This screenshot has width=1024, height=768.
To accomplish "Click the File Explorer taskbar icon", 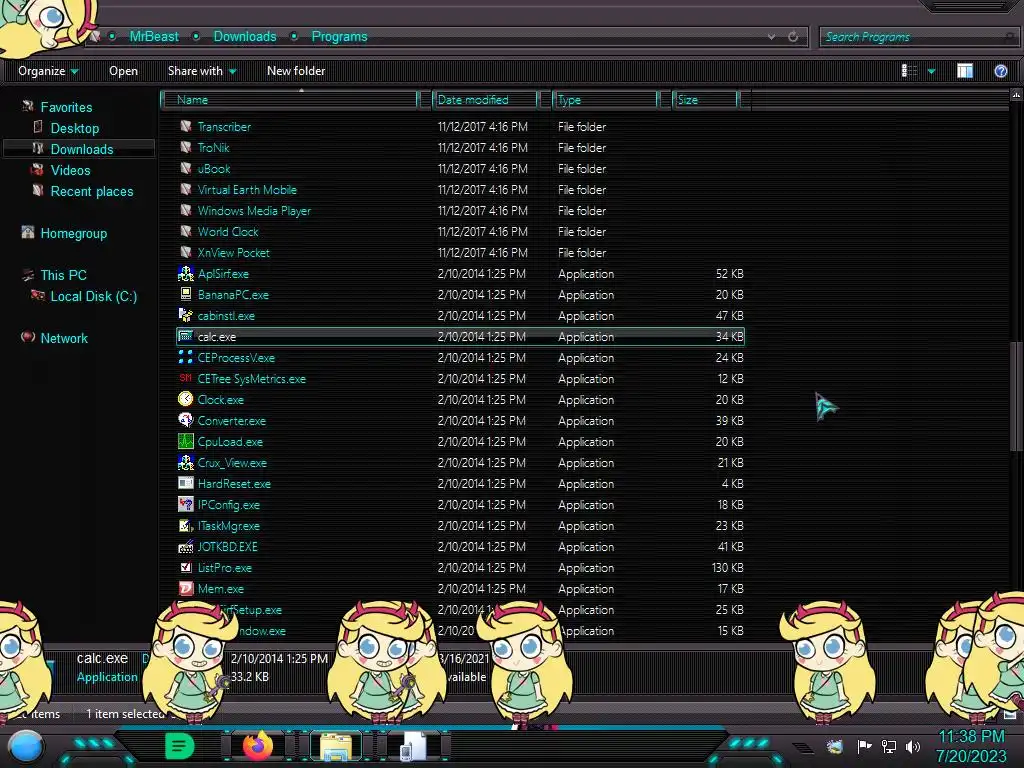I will point(336,746).
